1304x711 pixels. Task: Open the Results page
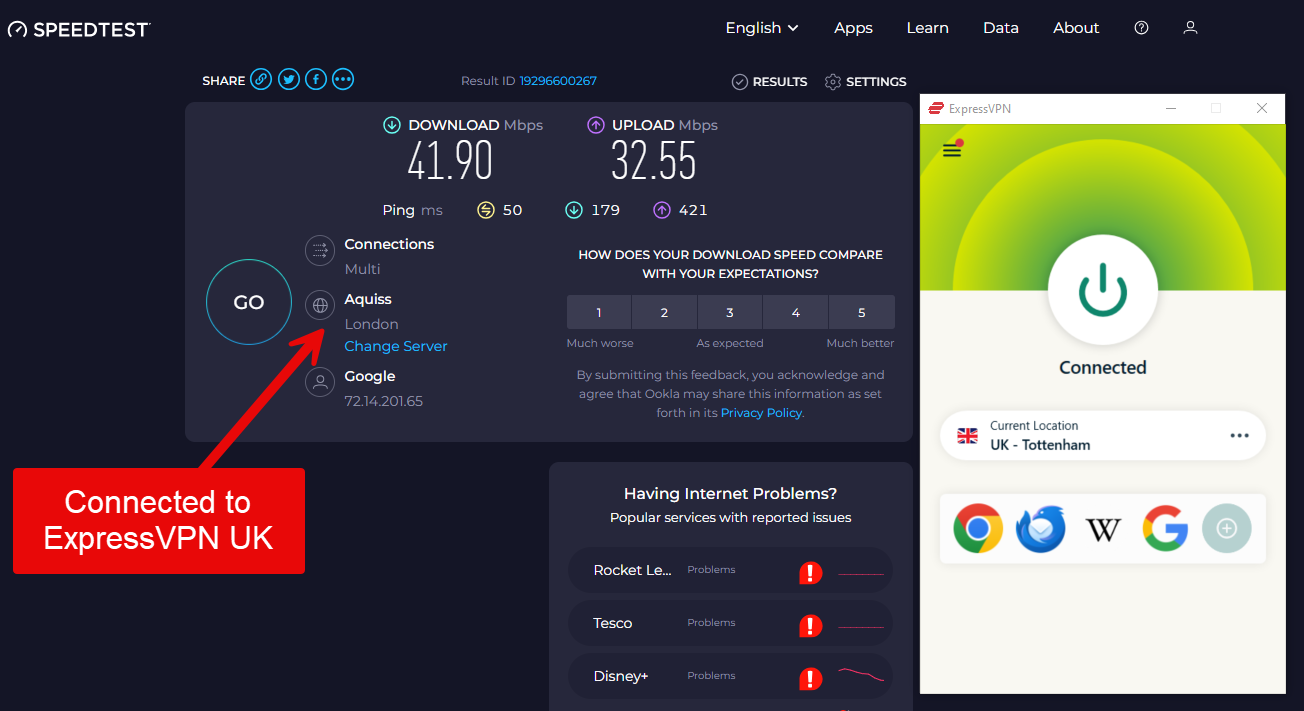[x=769, y=82]
